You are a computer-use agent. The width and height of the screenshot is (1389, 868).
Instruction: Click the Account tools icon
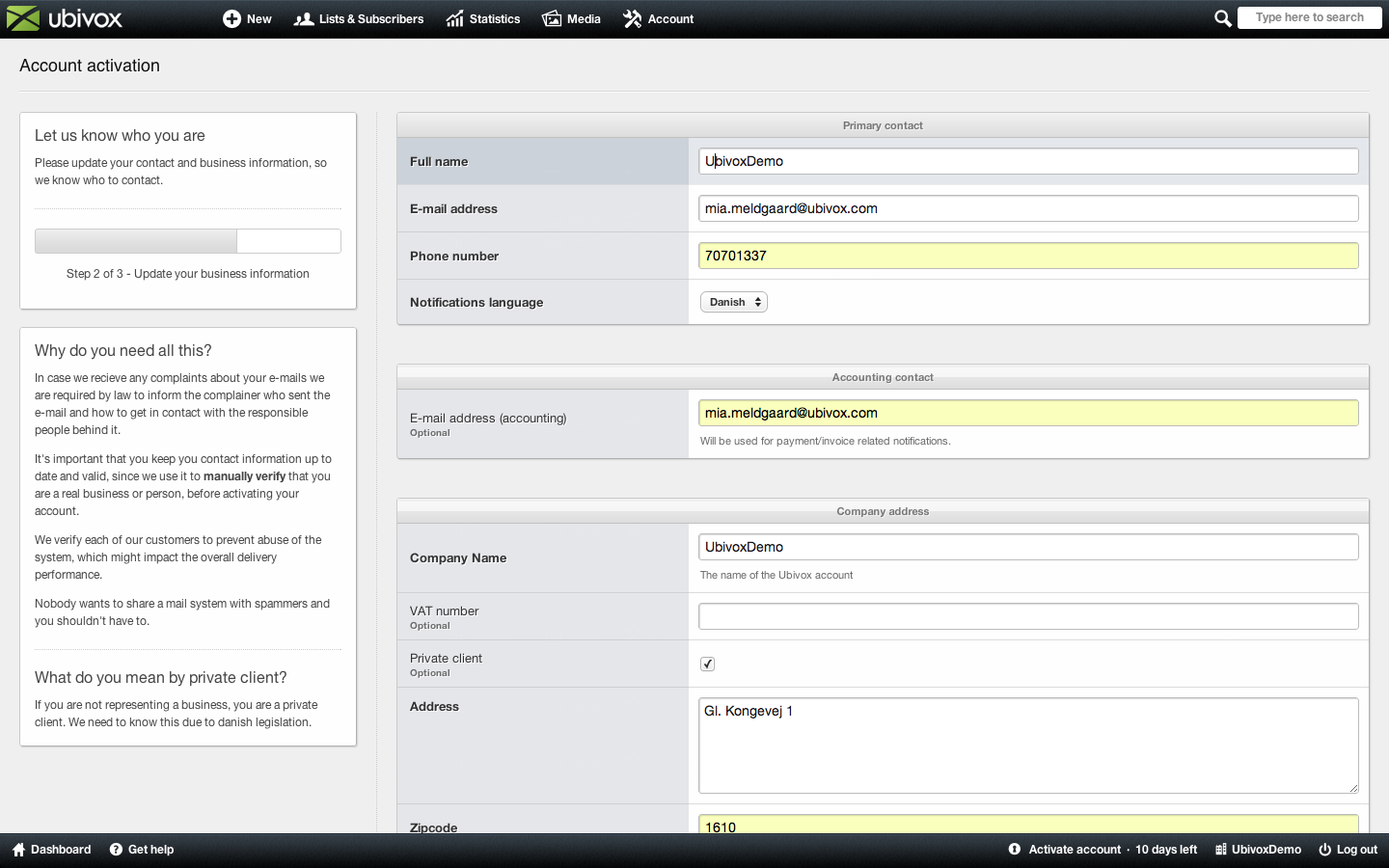coord(632,18)
